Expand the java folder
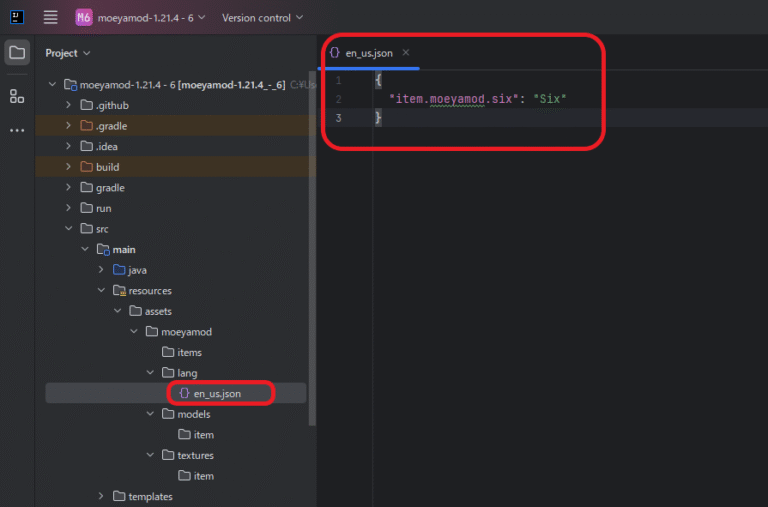768x507 pixels. [101, 269]
